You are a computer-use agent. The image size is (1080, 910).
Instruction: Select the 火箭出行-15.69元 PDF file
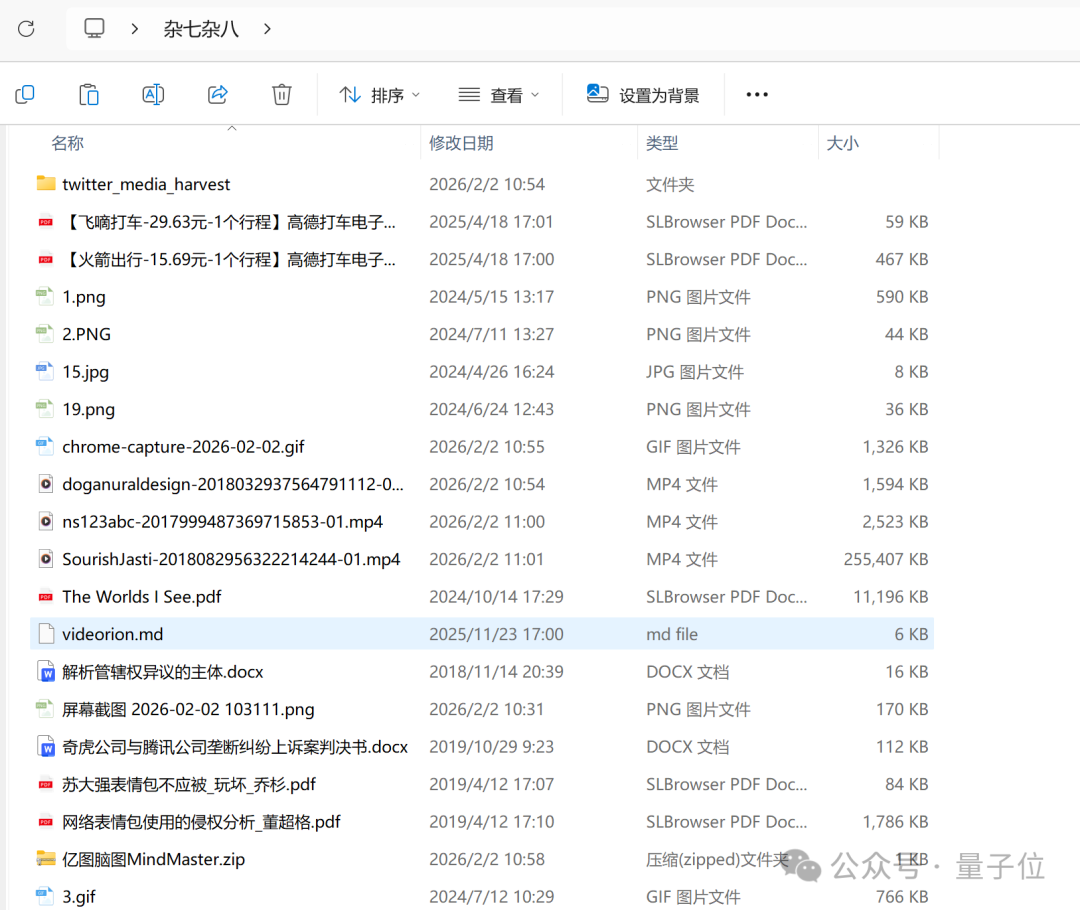click(229, 260)
